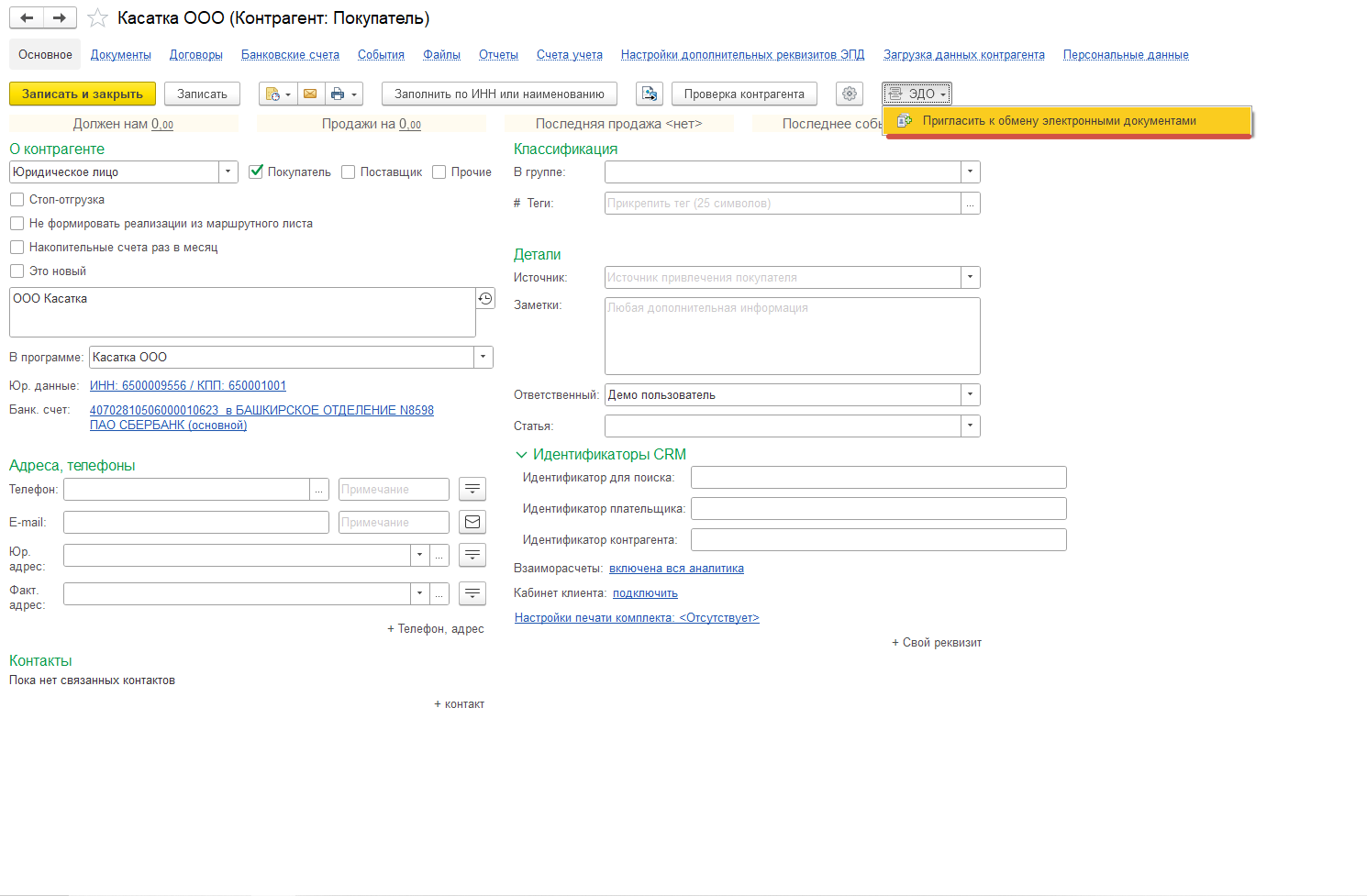1367x896 pixels.
Task: Open the Банковские счета tab
Action: tap(290, 55)
